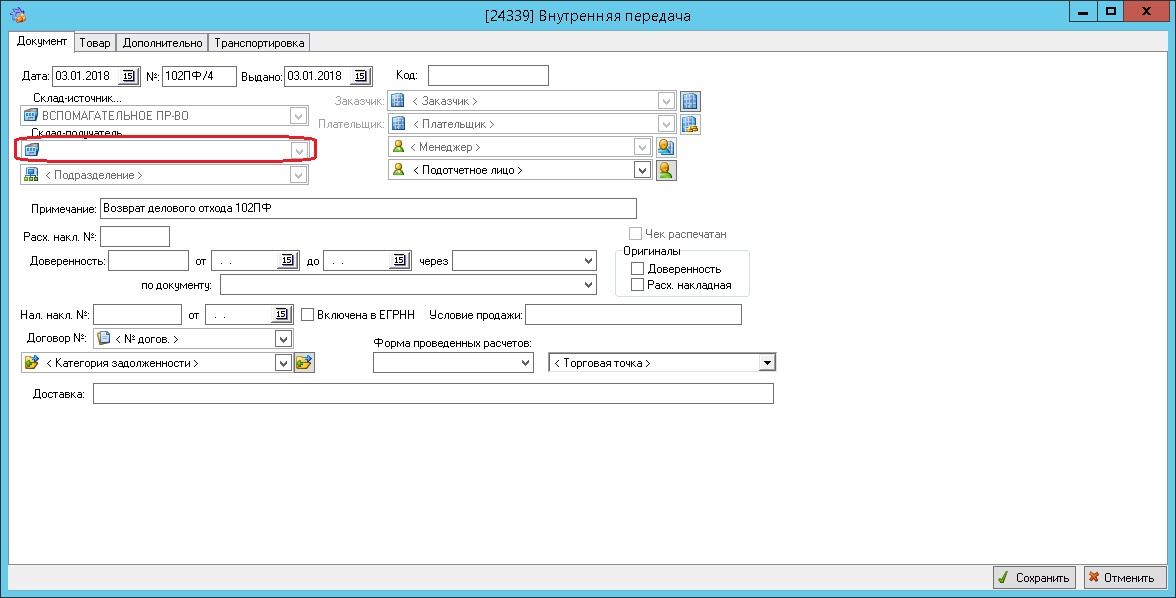This screenshot has width=1176, height=598.
Task: Switch to the Товар tab
Action: tap(95, 43)
